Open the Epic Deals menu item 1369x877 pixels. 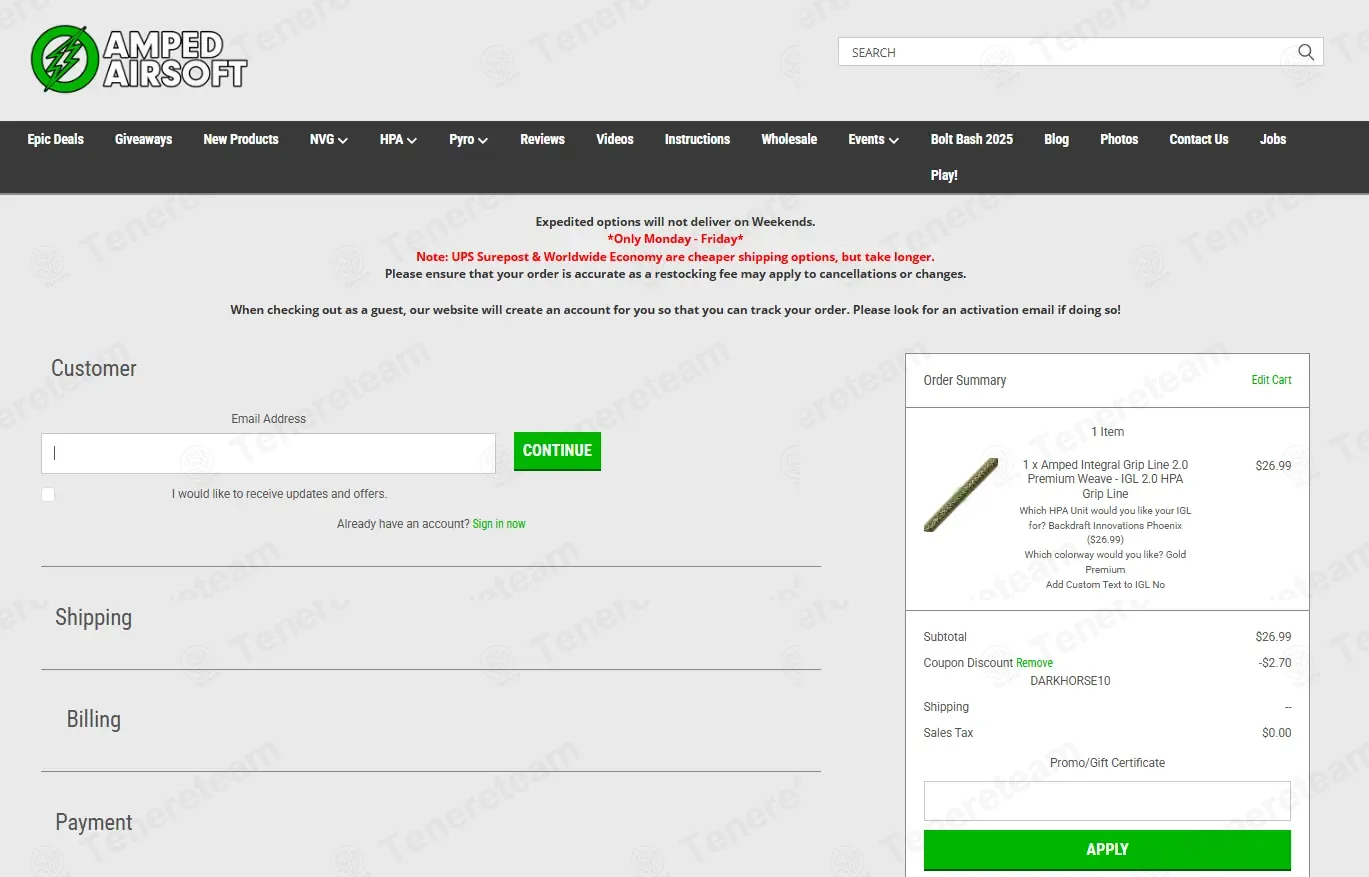(56, 139)
